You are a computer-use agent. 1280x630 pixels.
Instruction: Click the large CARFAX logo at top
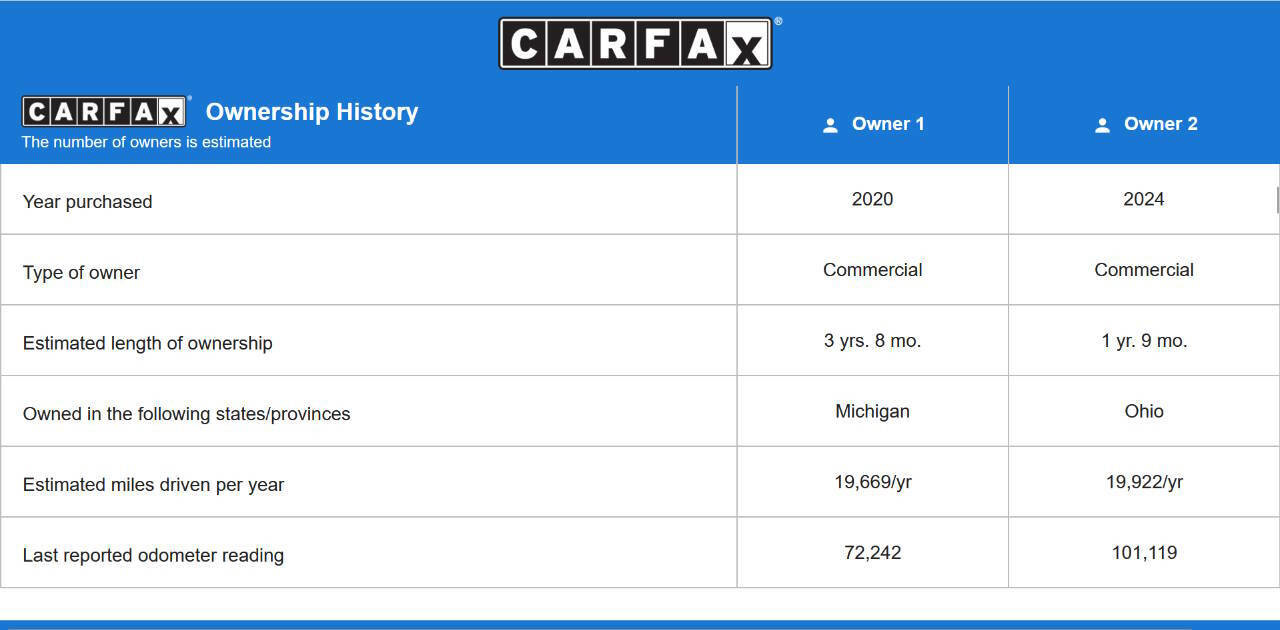tap(636, 44)
